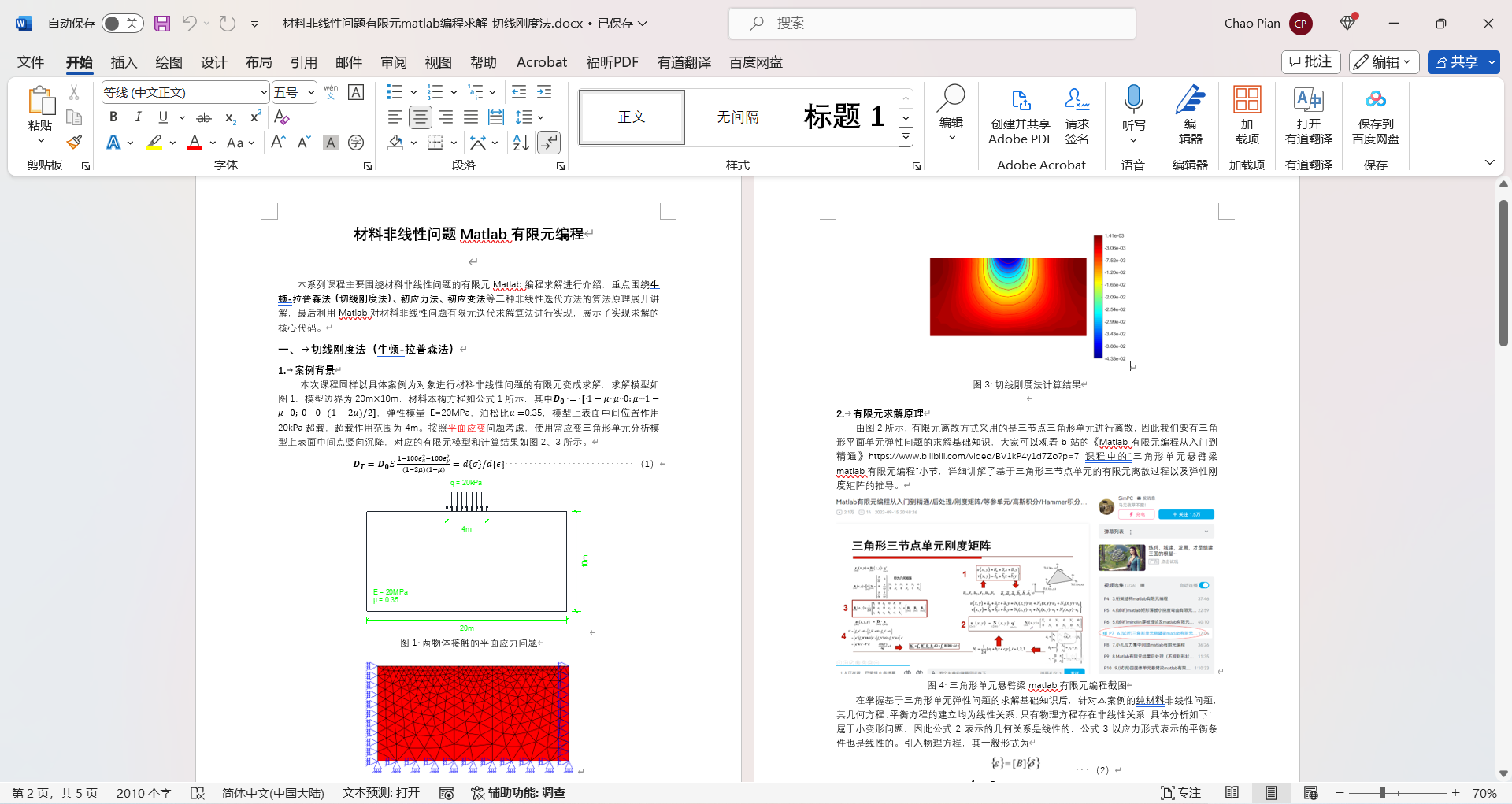This screenshot has height=804, width=1512.
Task: Click the Save floppy disk icon
Action: tap(162, 24)
